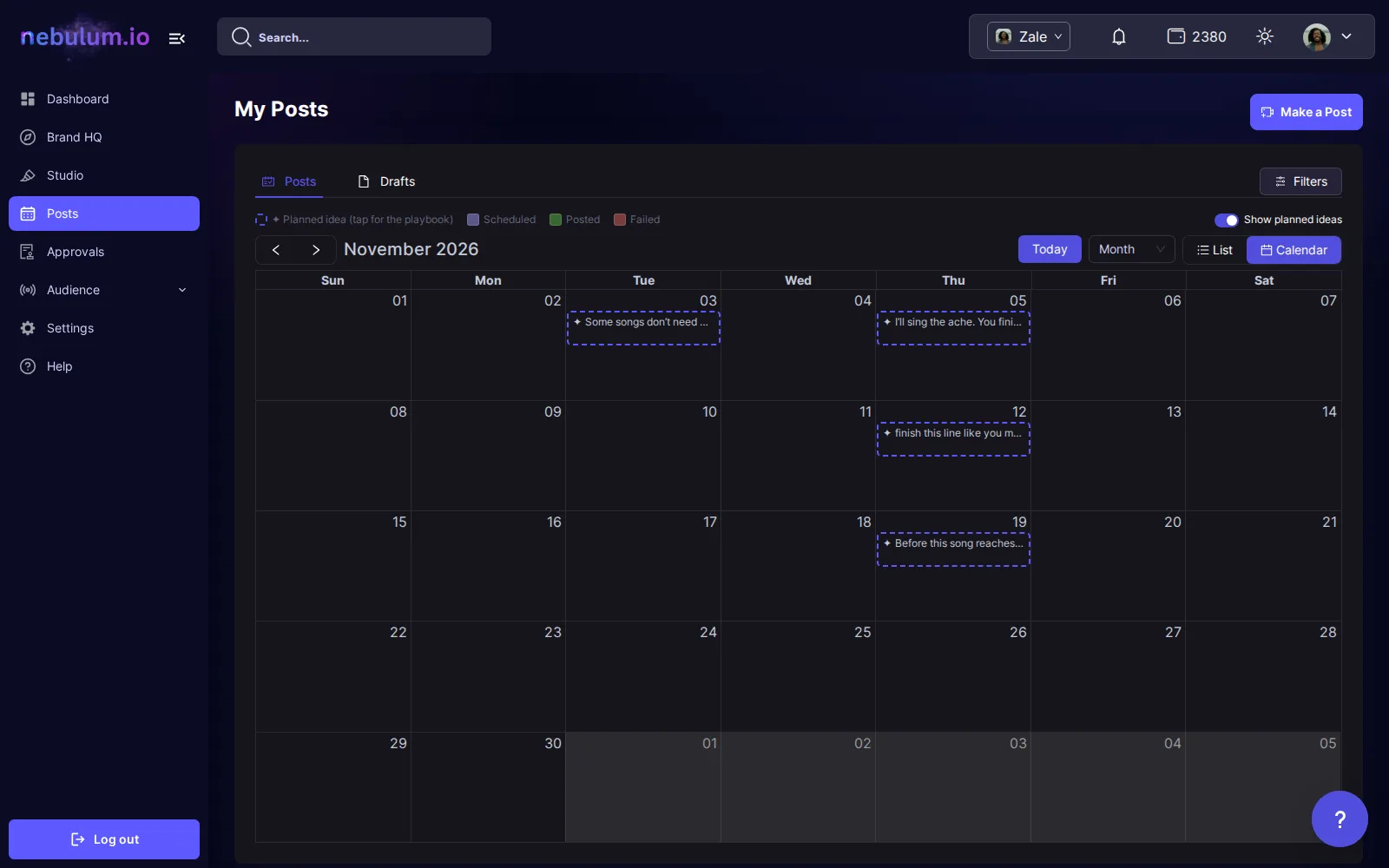Switch to List view

1215,250
